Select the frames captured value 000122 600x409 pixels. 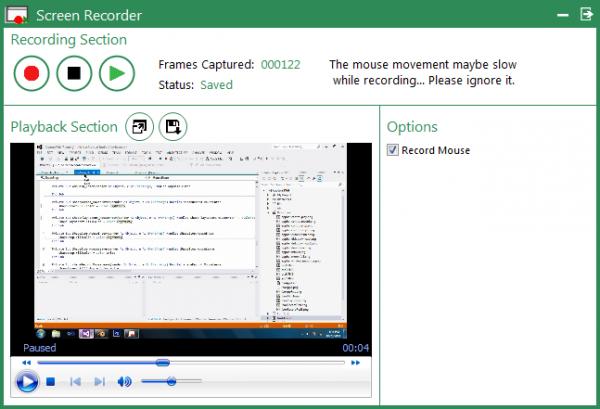coord(280,65)
